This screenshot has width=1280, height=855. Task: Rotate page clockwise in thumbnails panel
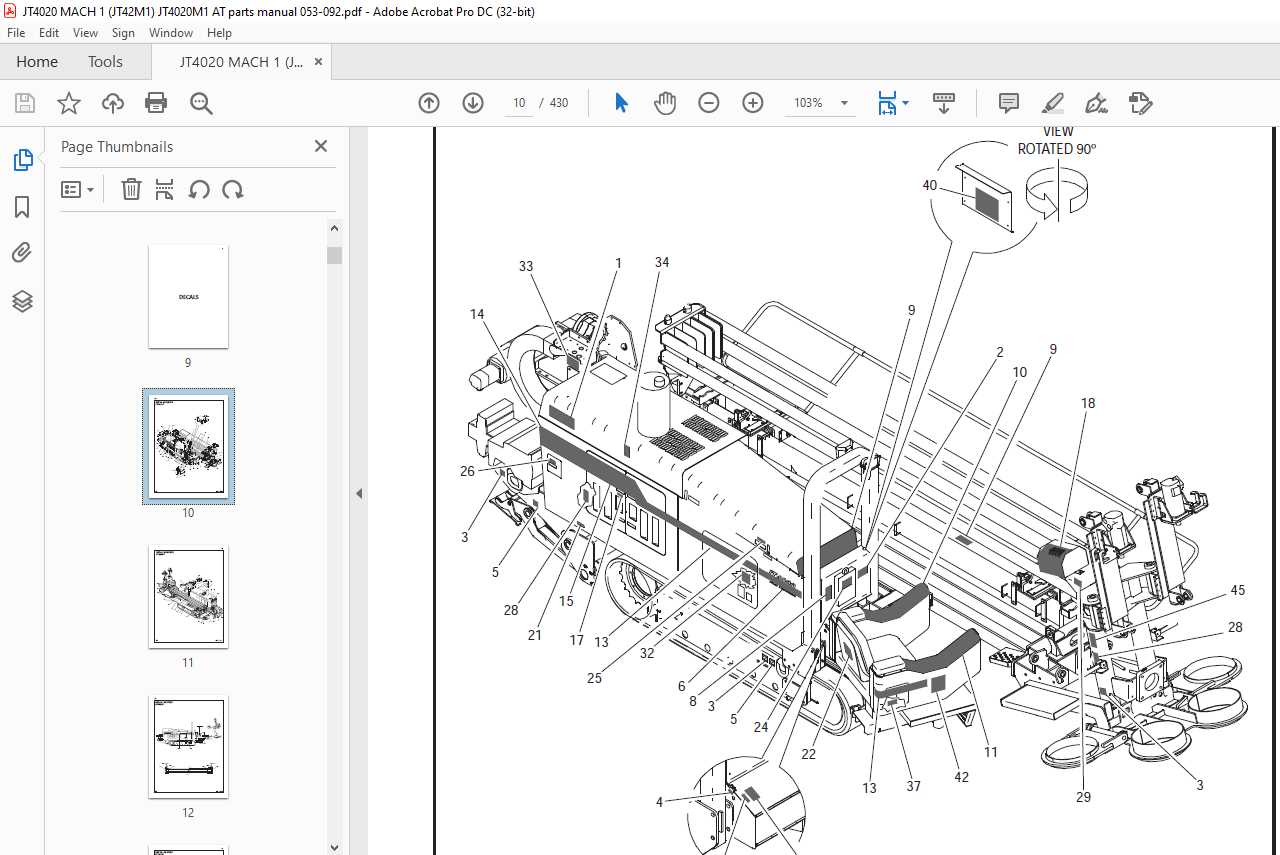pos(233,189)
